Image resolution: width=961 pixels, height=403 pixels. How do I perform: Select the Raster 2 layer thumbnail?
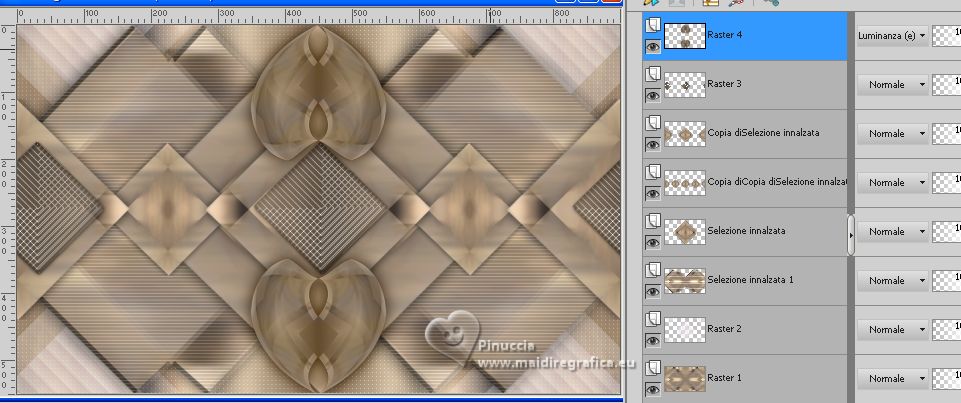(x=685, y=330)
